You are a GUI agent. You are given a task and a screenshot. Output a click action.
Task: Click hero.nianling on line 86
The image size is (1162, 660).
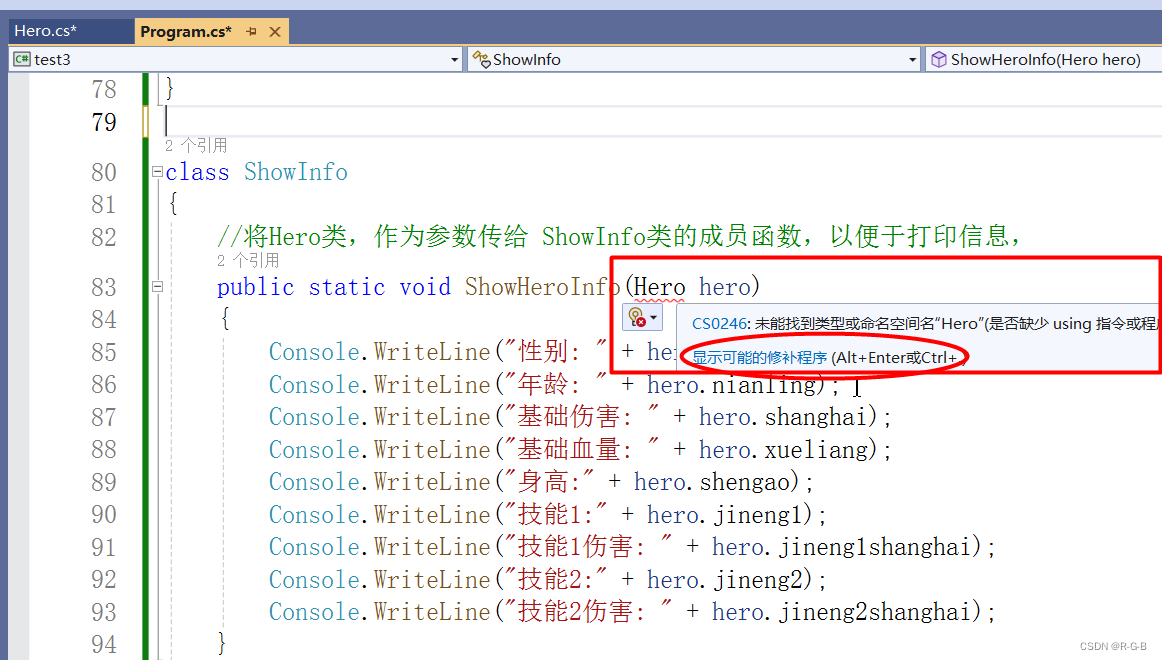pyautogui.click(x=731, y=384)
